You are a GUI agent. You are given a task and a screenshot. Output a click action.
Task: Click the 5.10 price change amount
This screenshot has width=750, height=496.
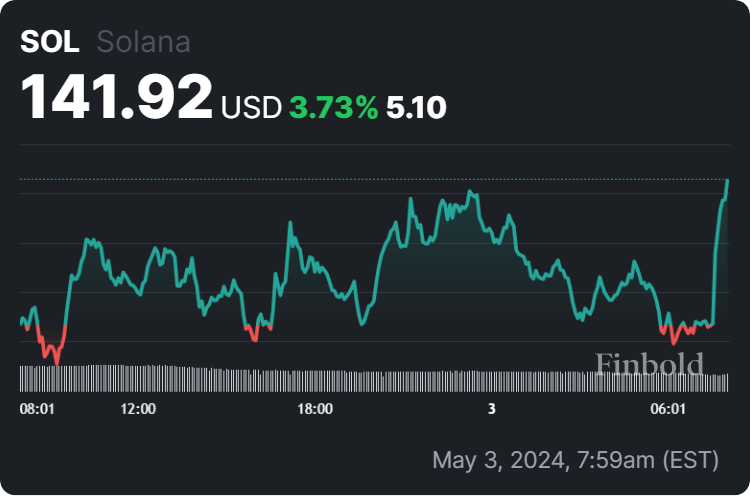(416, 107)
